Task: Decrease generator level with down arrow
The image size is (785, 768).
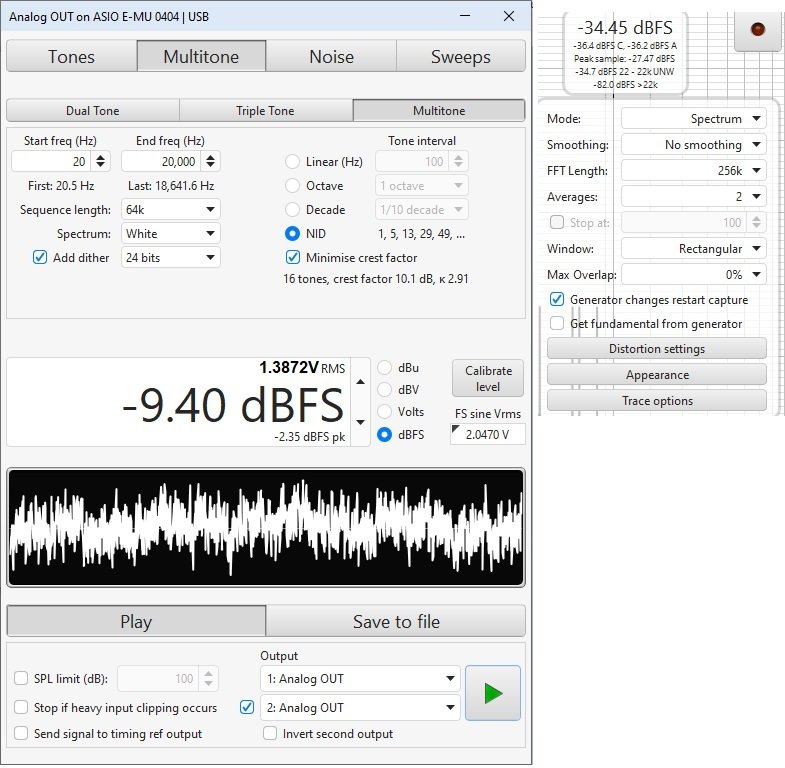Action: pyautogui.click(x=360, y=422)
